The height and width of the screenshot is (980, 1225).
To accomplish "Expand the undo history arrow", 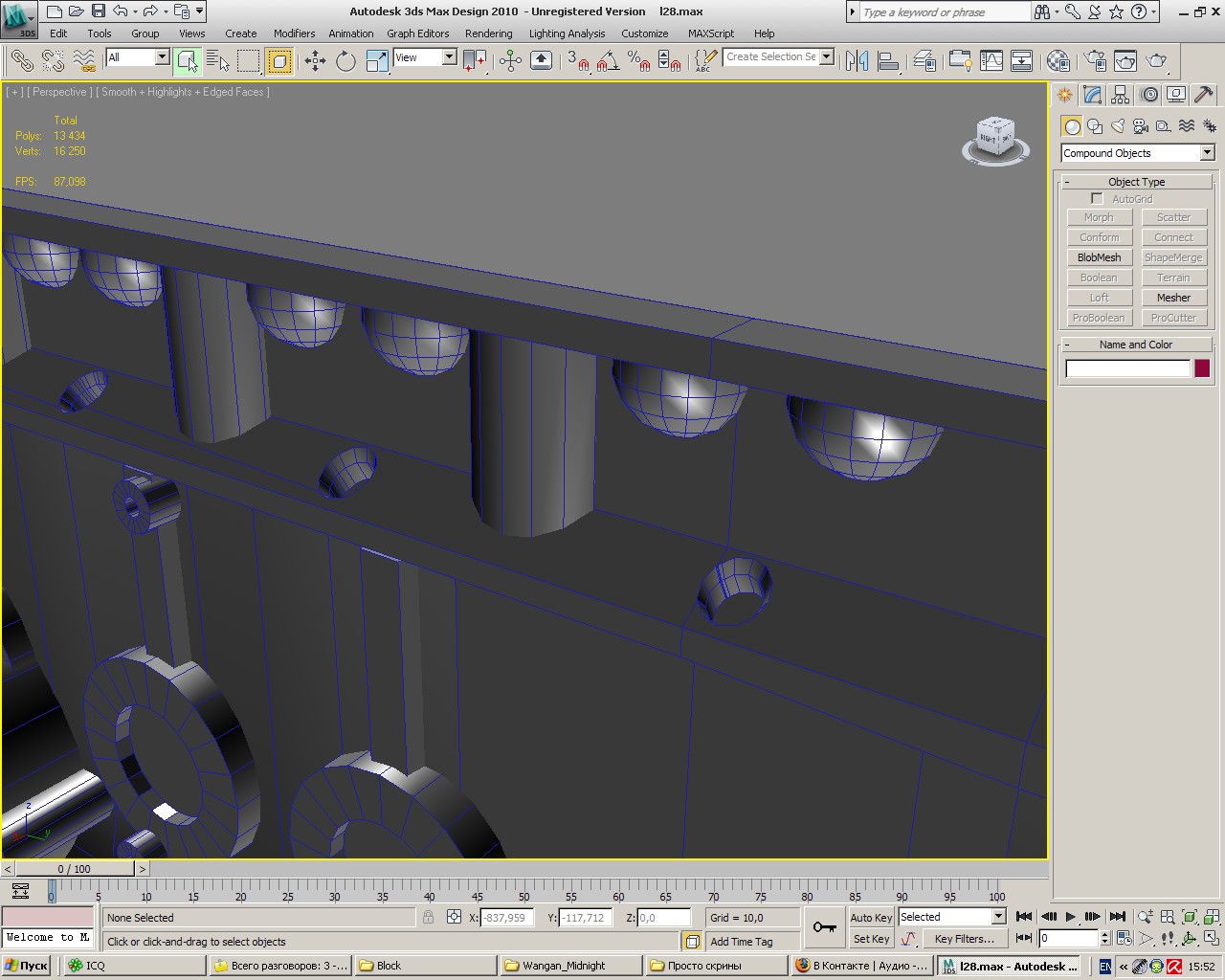I will [135, 11].
